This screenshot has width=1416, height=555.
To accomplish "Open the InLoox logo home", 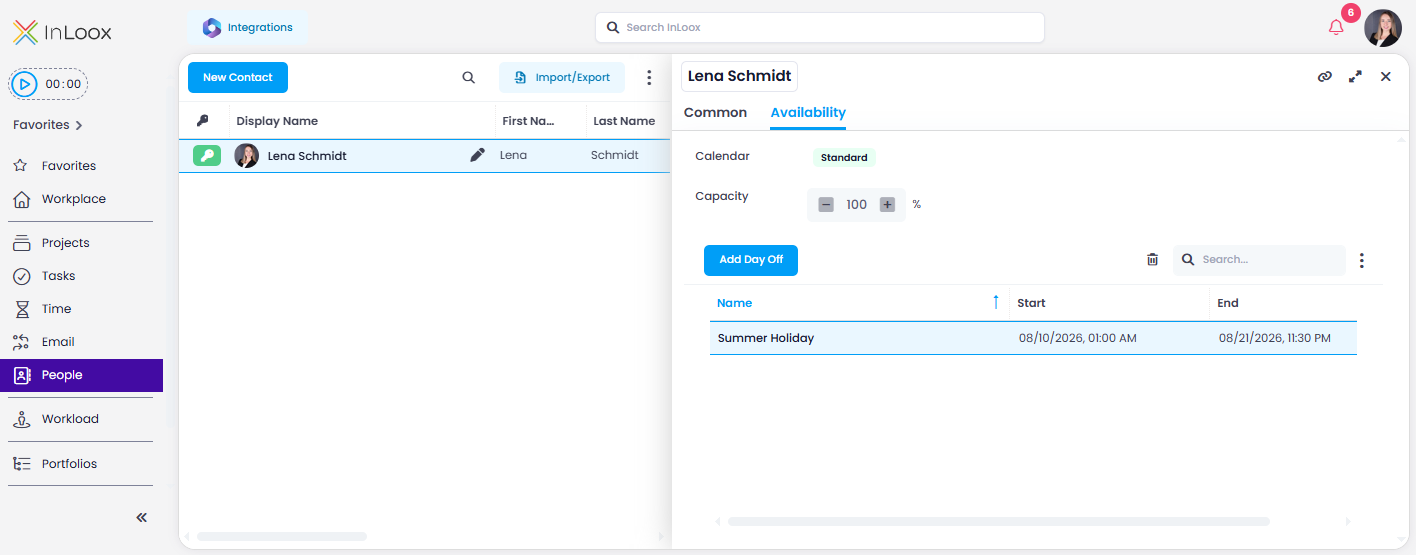I will point(62,32).
